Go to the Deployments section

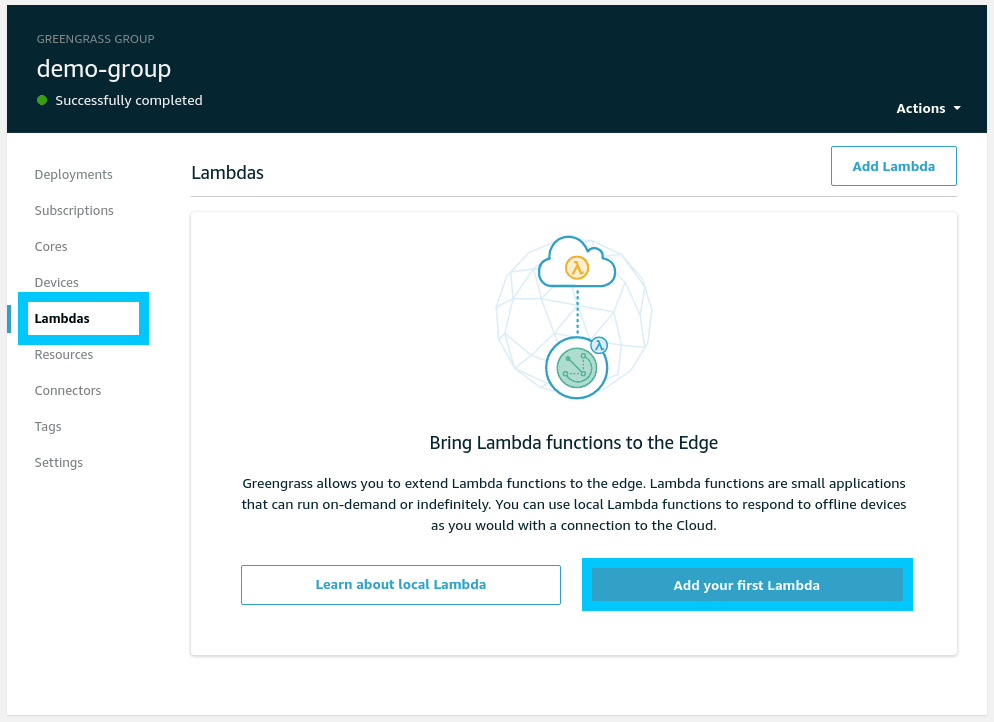[73, 174]
